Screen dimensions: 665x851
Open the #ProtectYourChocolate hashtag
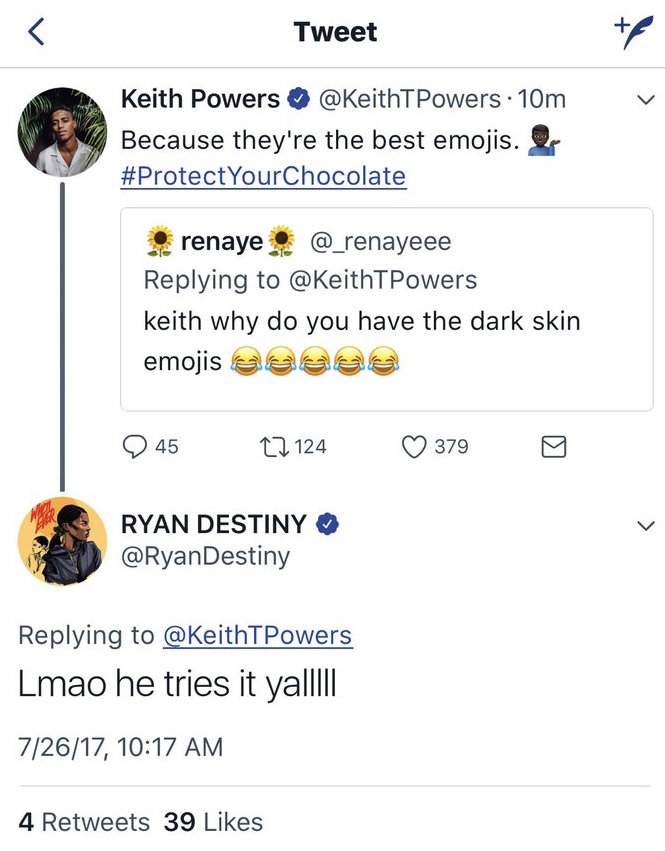pyautogui.click(x=263, y=177)
